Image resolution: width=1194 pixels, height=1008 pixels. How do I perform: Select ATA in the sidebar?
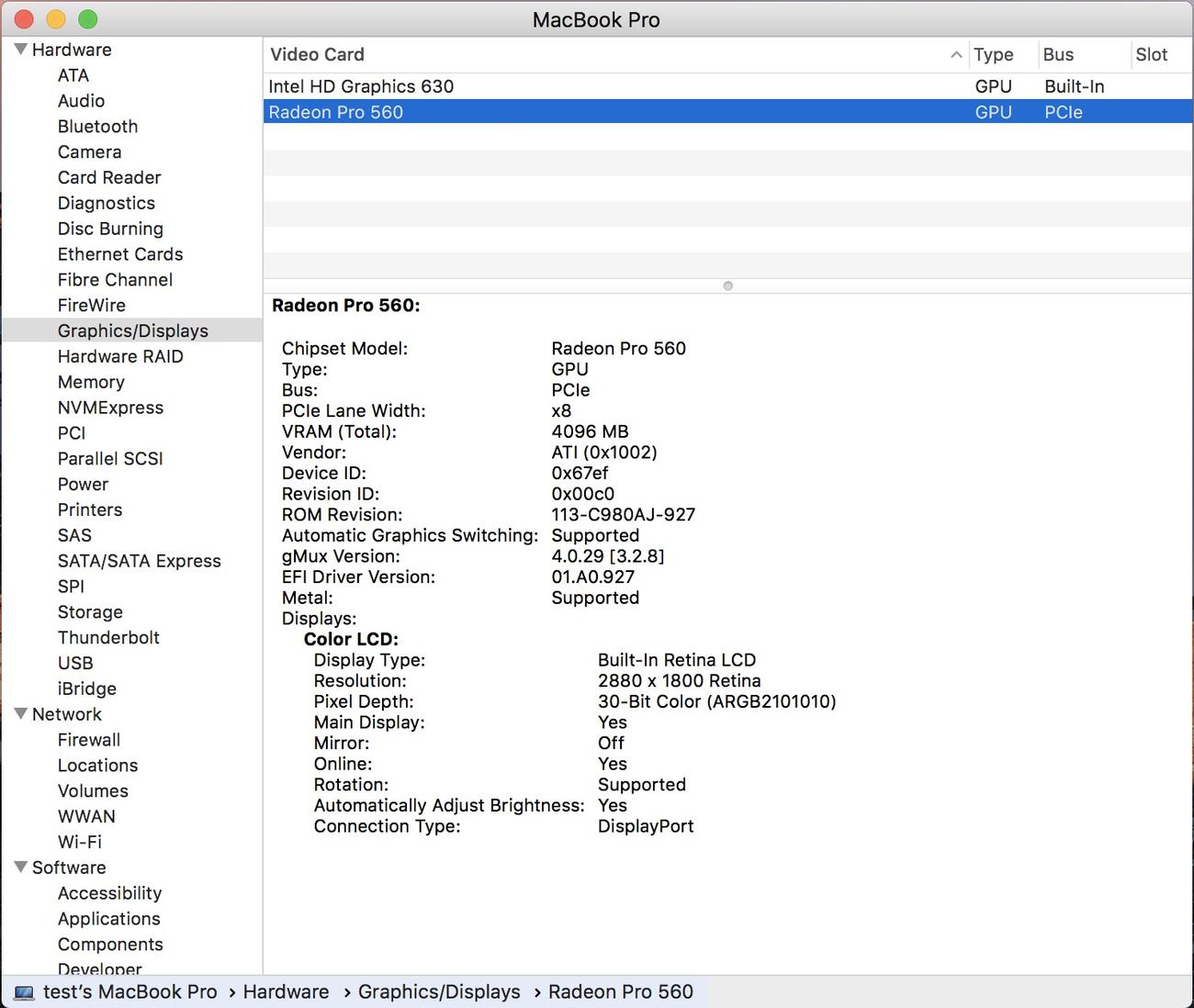click(73, 75)
